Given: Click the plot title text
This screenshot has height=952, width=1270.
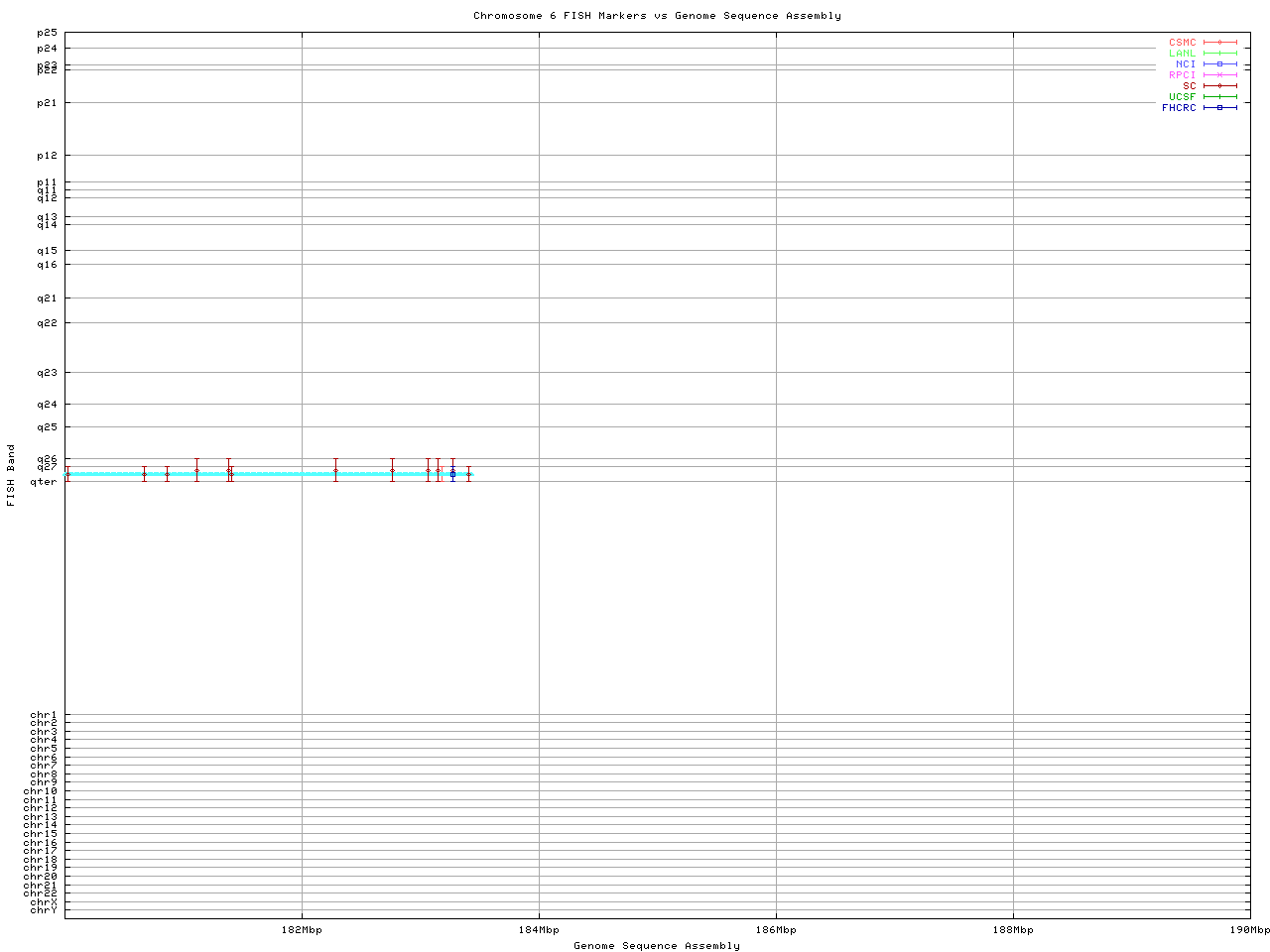Looking at the screenshot, I should (x=657, y=16).
